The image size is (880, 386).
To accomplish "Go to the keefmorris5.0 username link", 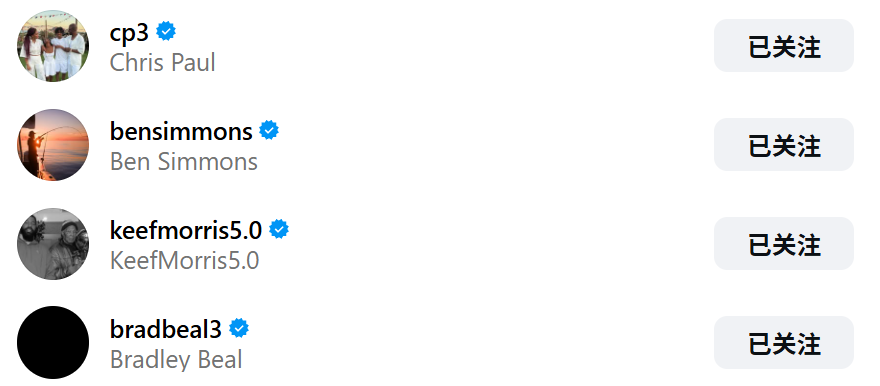I will pos(186,230).
